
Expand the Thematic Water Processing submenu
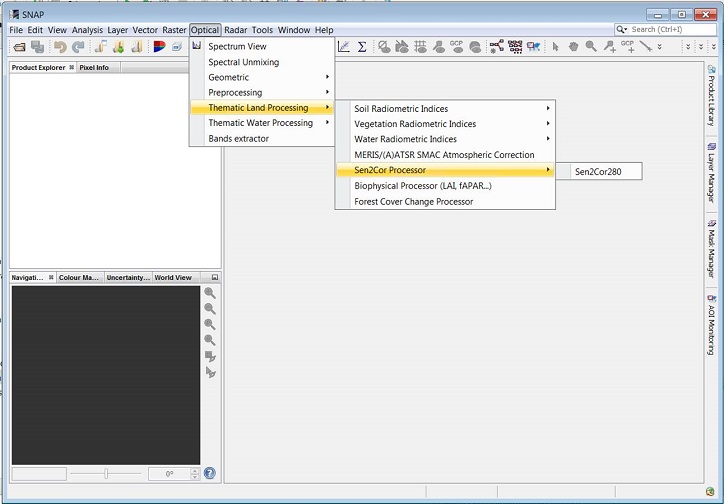pyautogui.click(x=260, y=123)
